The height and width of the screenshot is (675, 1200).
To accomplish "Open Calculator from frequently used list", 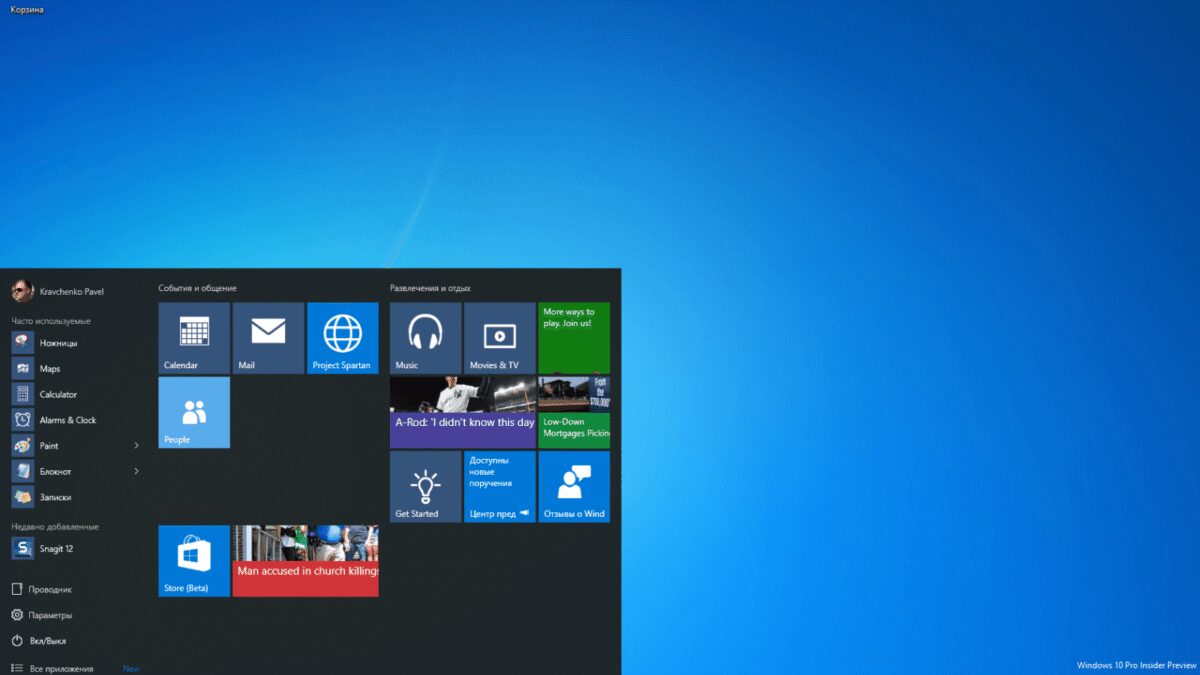I will 57,394.
